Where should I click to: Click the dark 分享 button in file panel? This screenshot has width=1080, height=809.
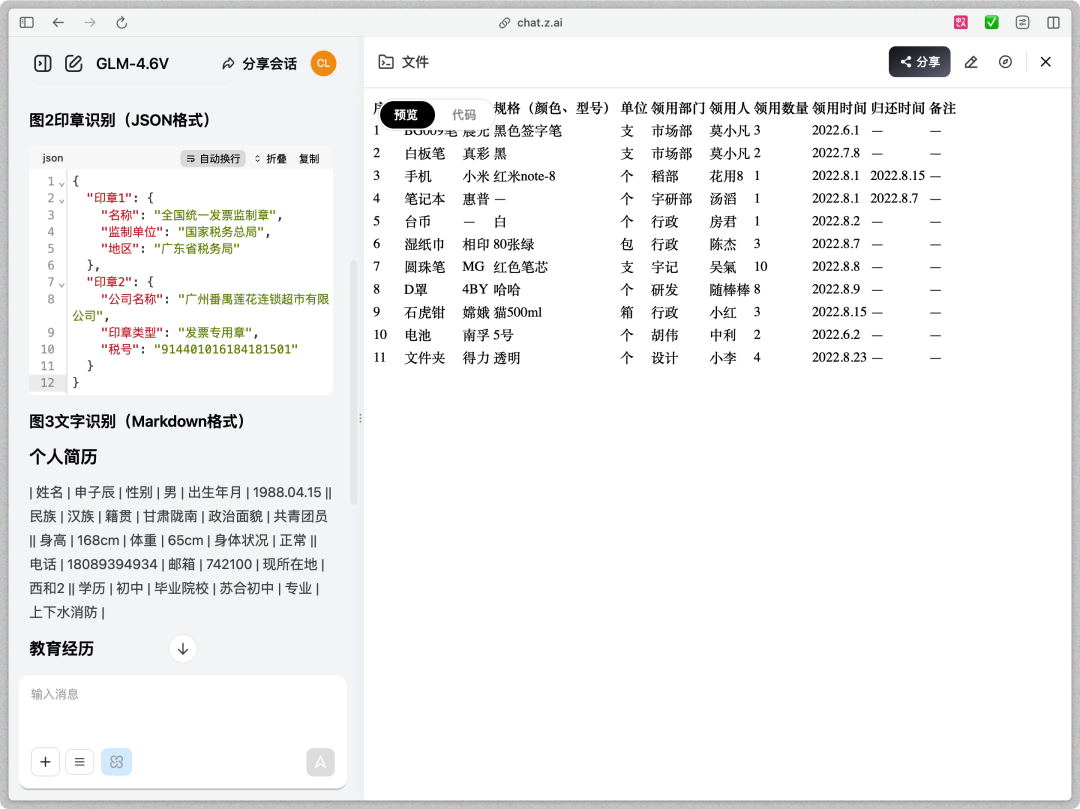919,62
